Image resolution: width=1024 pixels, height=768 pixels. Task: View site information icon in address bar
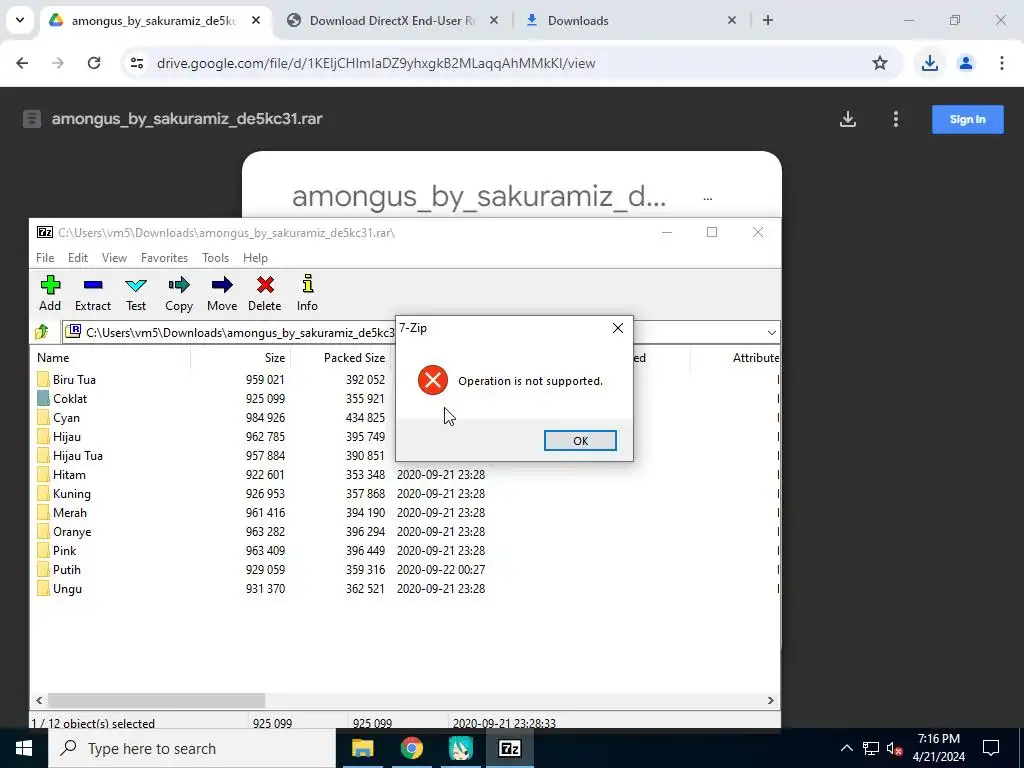click(136, 63)
